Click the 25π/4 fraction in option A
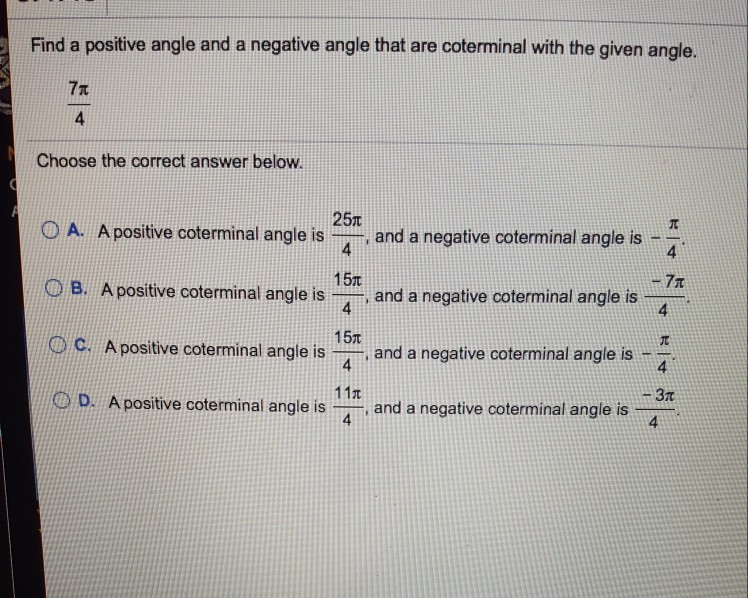The height and width of the screenshot is (598, 748). point(346,232)
